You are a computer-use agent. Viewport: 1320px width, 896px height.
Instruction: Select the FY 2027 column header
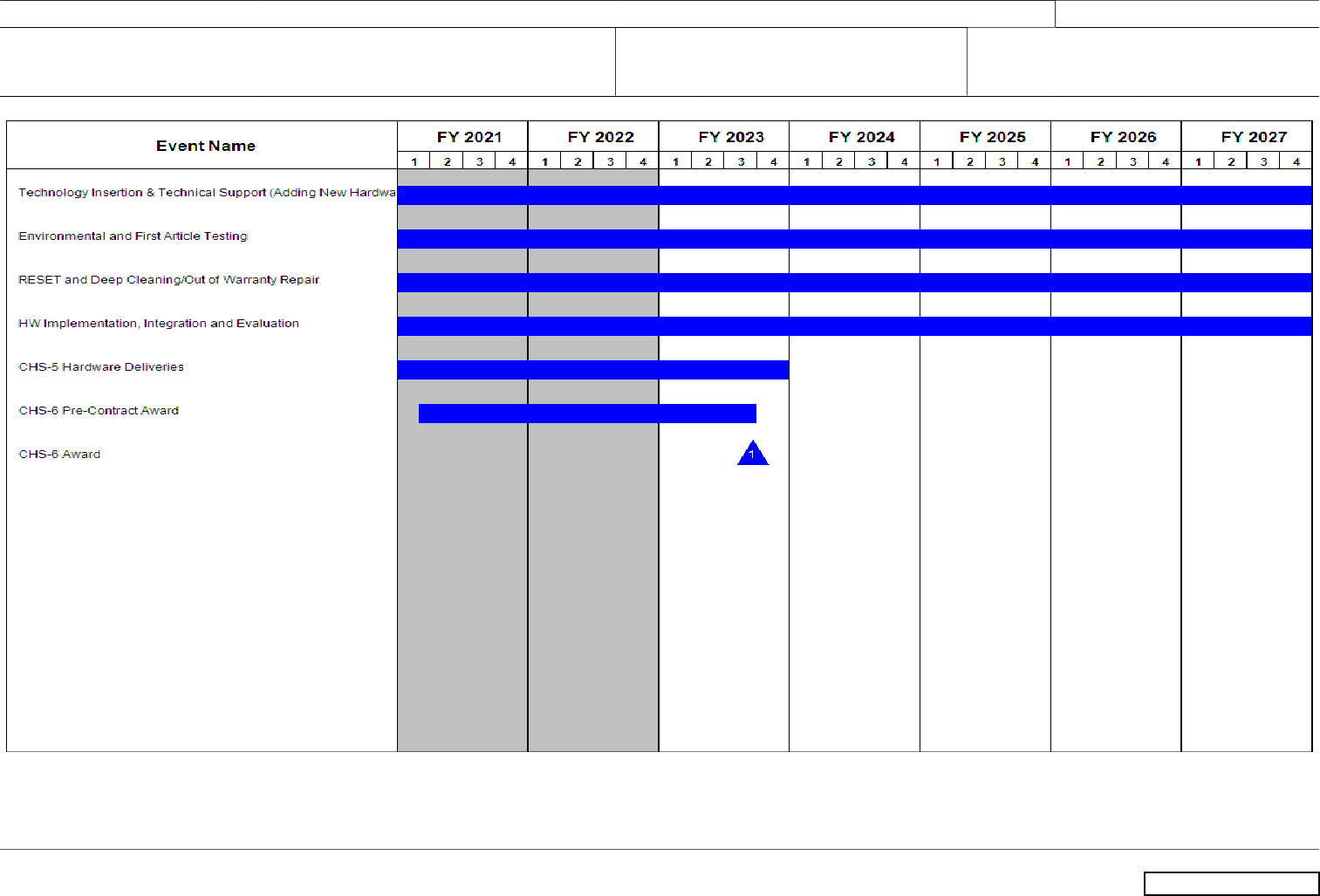click(x=1254, y=137)
